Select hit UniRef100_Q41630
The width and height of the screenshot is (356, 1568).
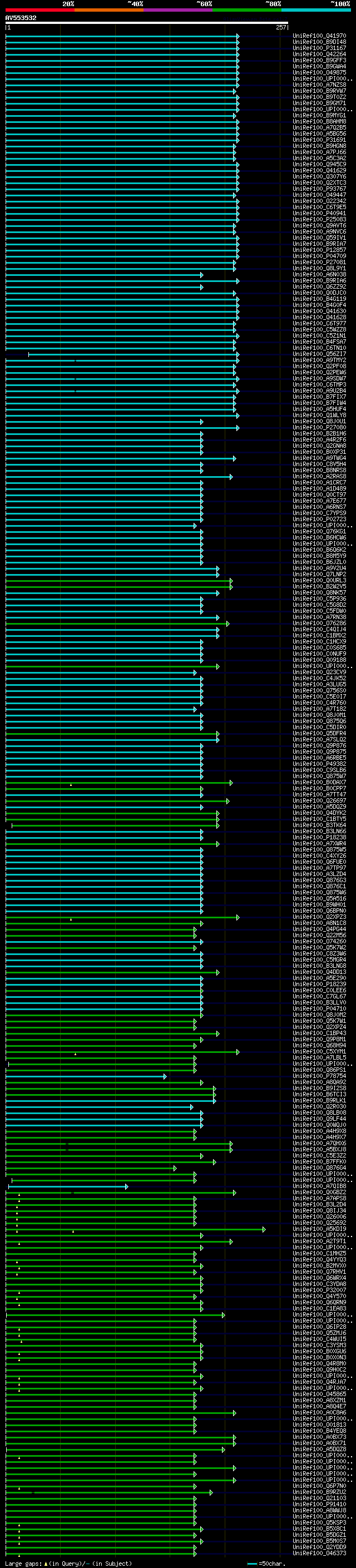[319, 311]
